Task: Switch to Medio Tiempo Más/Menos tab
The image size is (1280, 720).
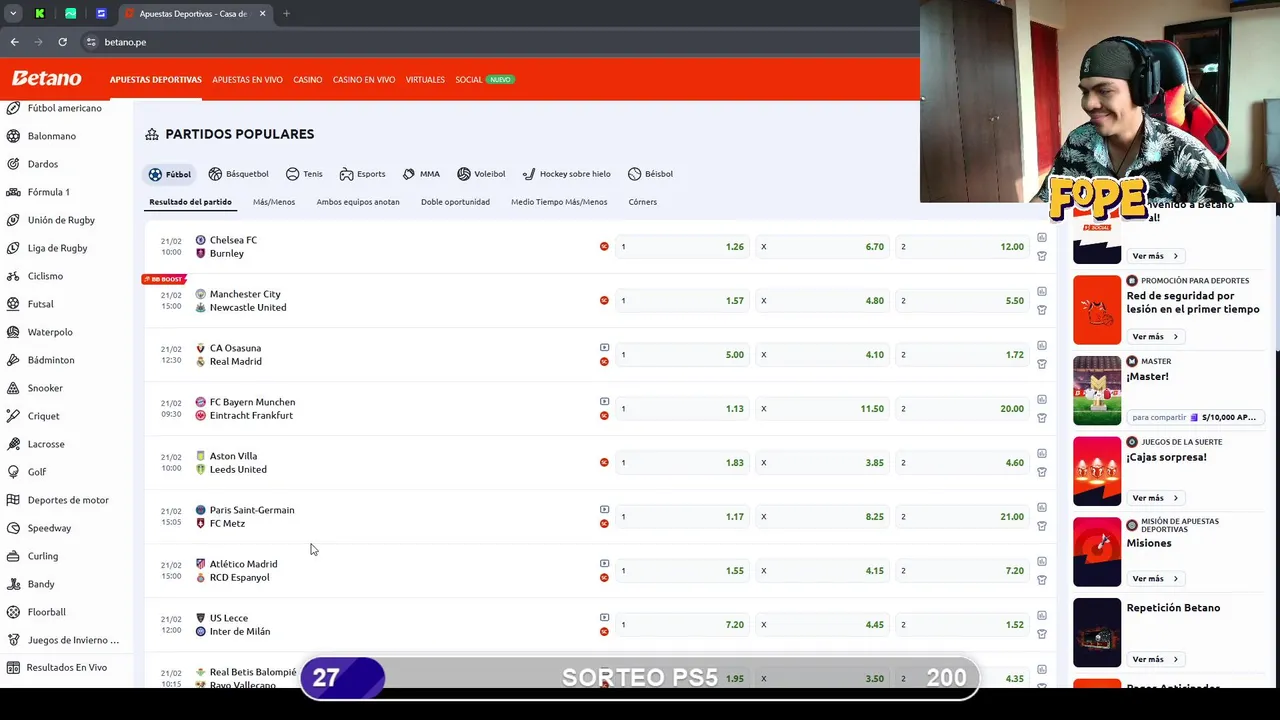Action: pos(559,202)
